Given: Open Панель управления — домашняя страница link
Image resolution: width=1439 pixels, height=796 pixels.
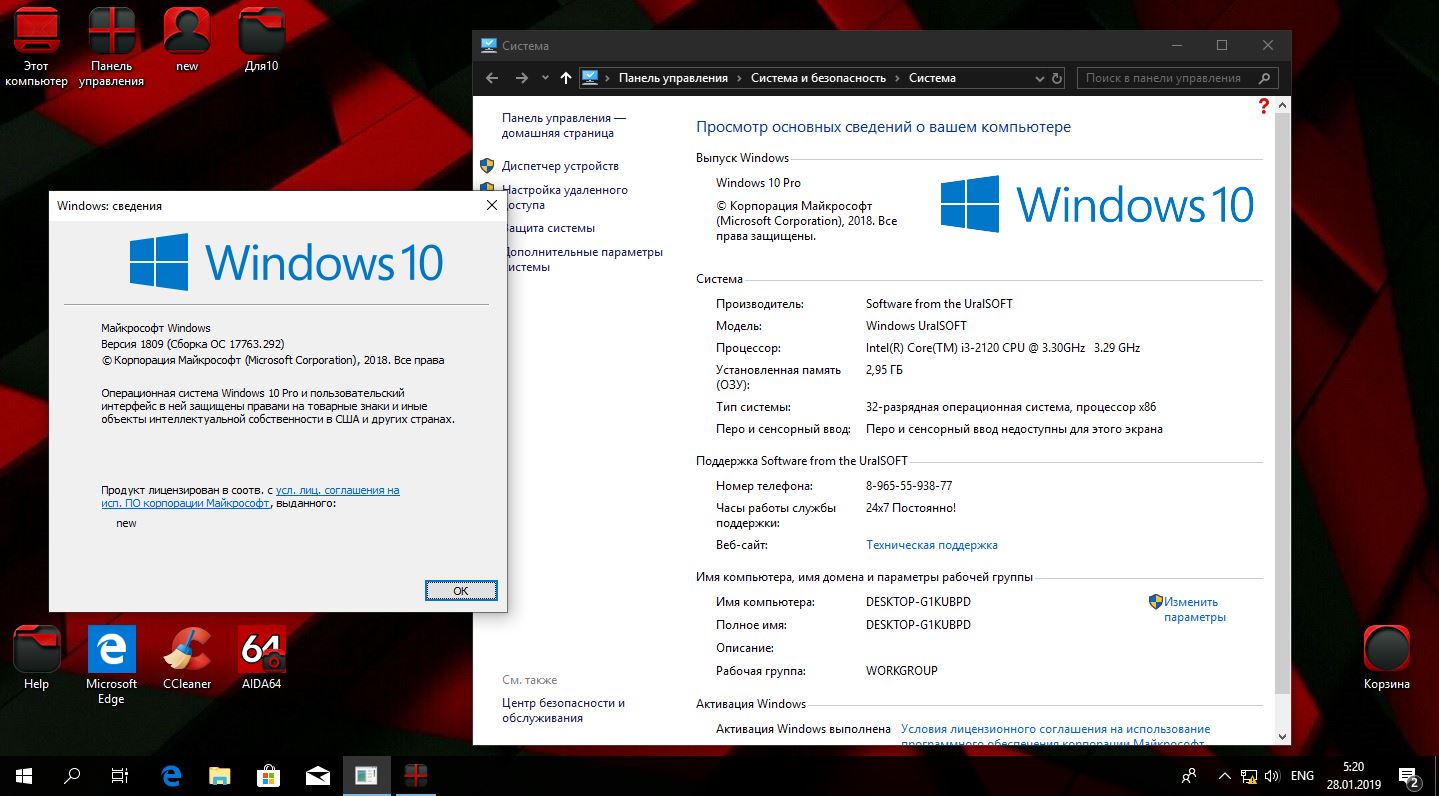Looking at the screenshot, I should [563, 125].
